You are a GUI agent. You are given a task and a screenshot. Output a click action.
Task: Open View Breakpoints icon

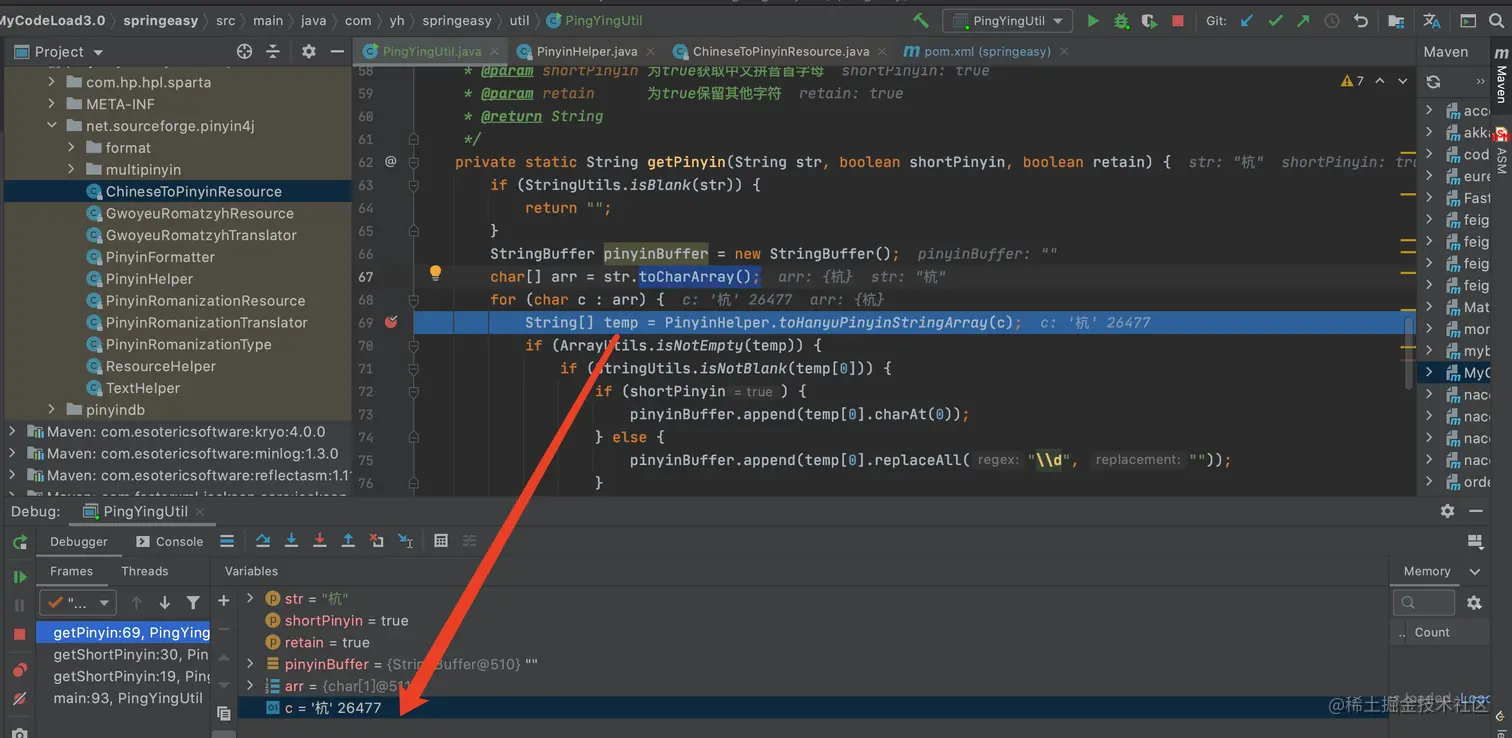[x=19, y=670]
